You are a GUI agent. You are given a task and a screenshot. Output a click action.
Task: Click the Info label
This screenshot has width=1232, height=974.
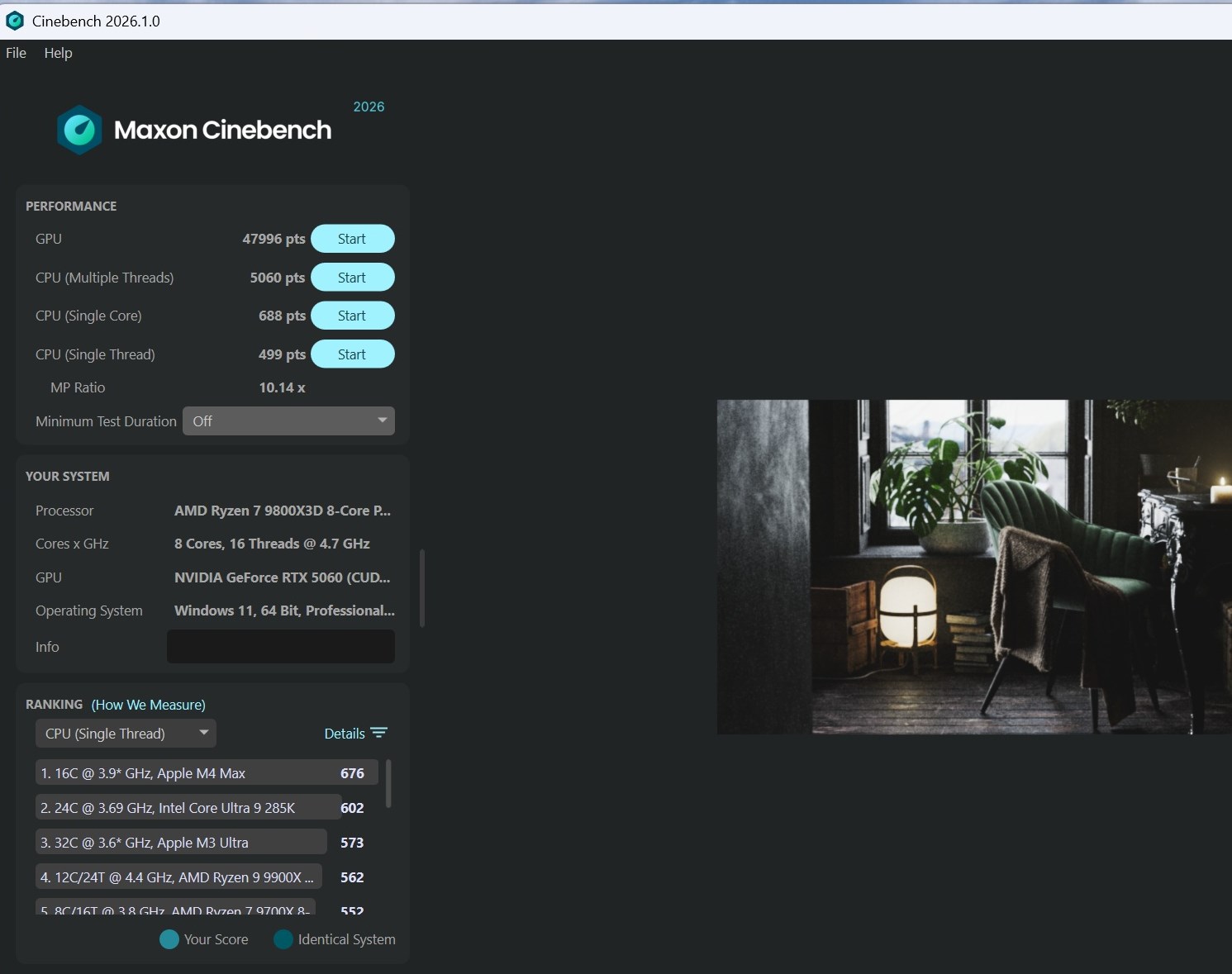coord(47,647)
